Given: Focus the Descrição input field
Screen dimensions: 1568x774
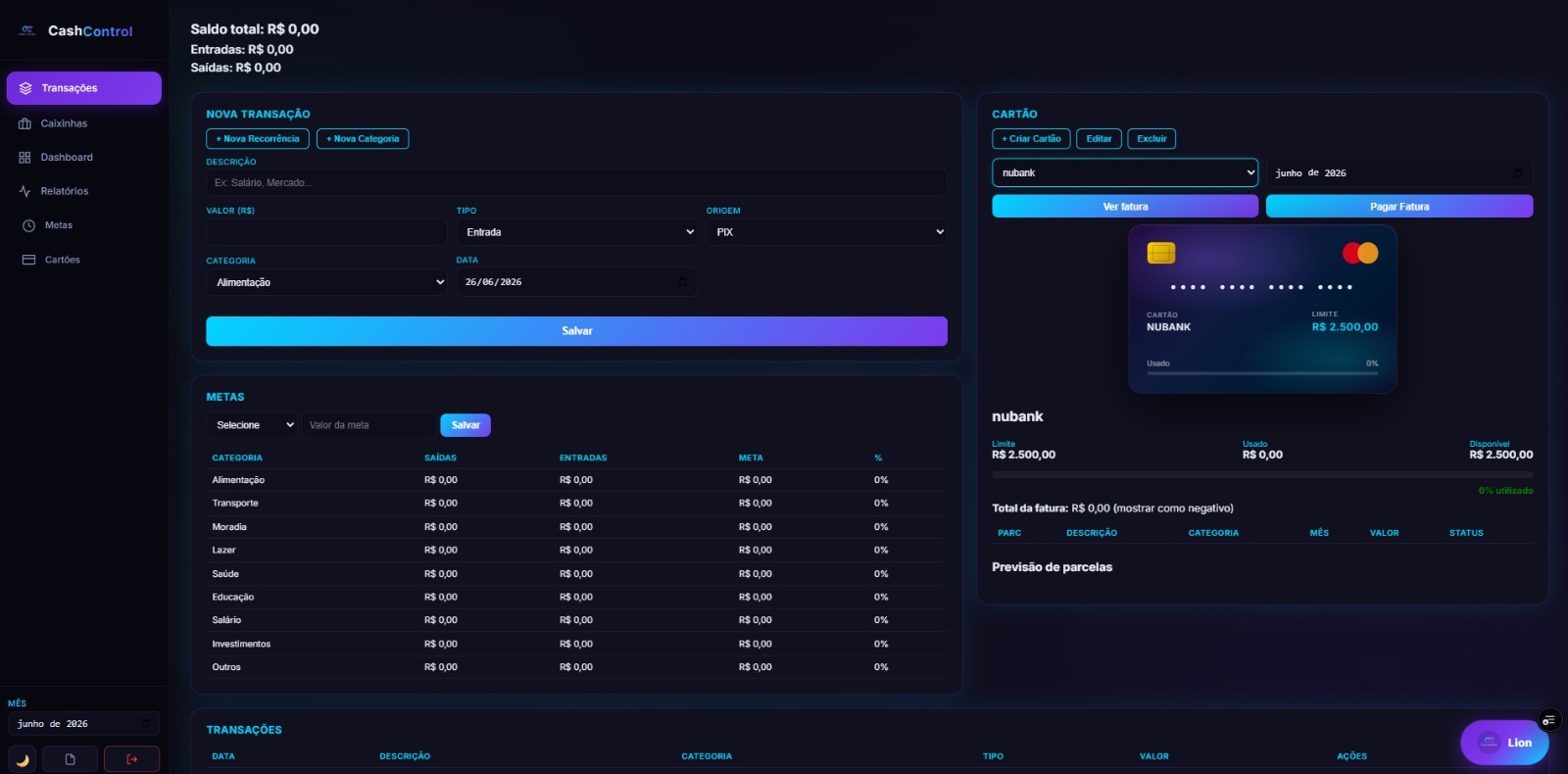Looking at the screenshot, I should 576,182.
